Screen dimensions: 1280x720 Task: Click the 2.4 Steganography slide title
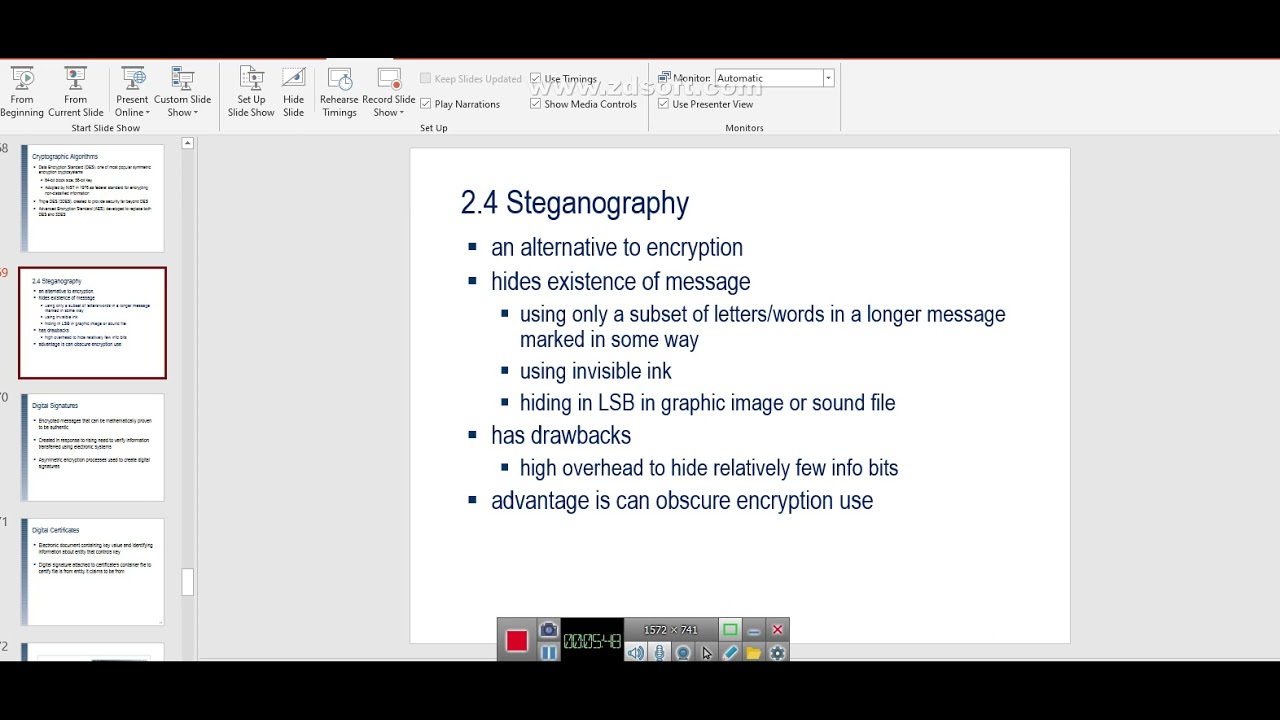tap(574, 203)
